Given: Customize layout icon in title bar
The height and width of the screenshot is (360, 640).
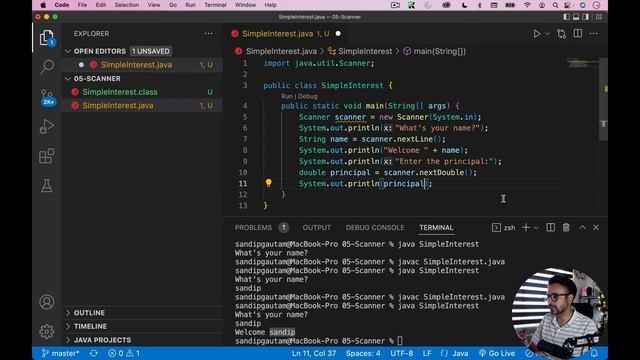Looking at the screenshot, I should pos(599,17).
